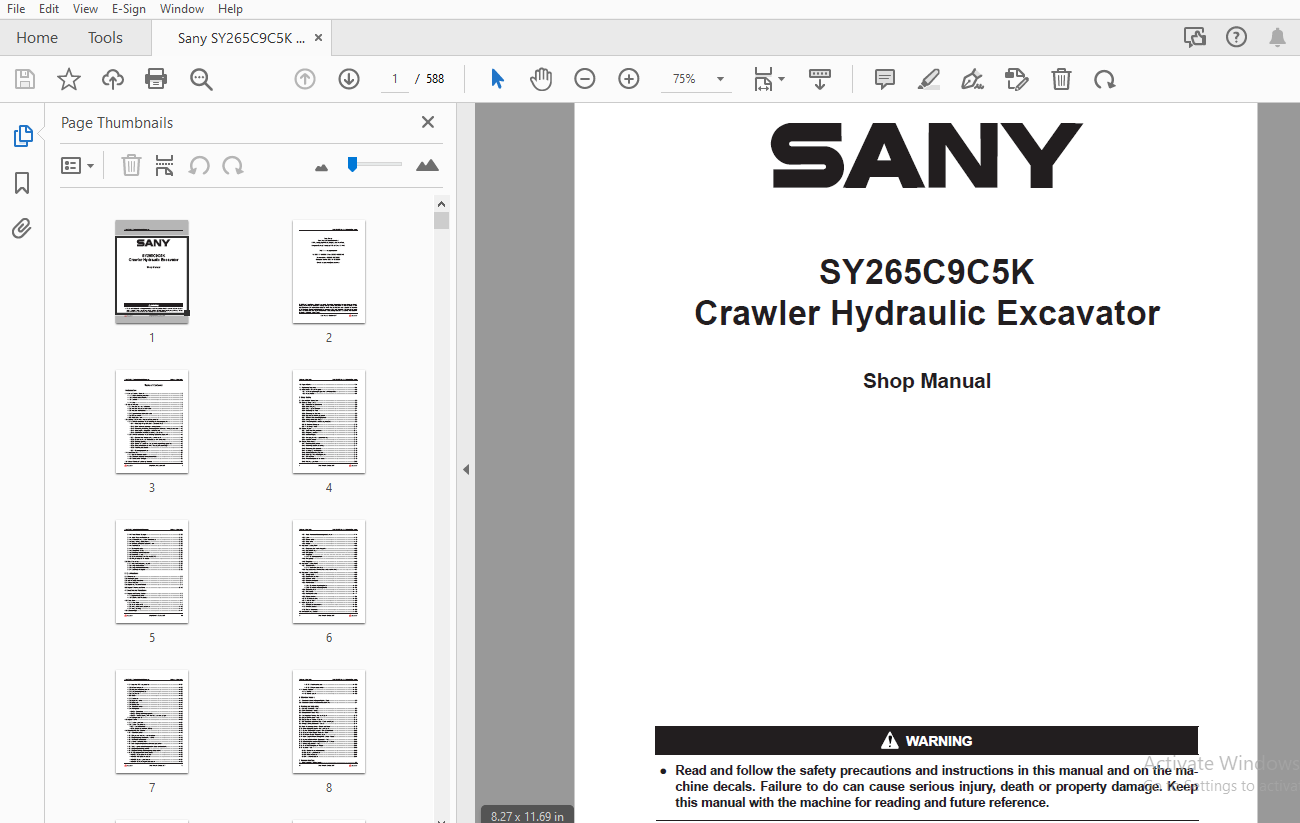Select the Sany SY265C9C5K document tab
The height and width of the screenshot is (823, 1300).
tap(241, 38)
